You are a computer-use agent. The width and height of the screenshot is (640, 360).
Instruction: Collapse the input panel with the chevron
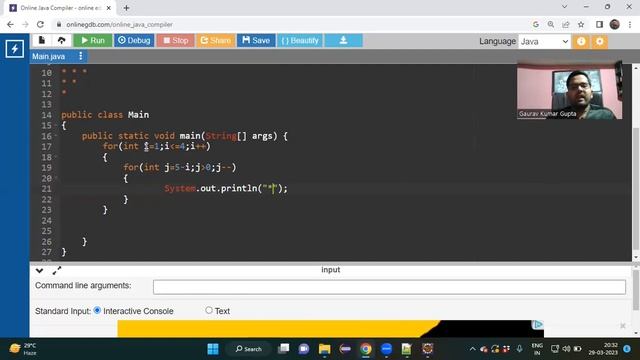pos(39,270)
